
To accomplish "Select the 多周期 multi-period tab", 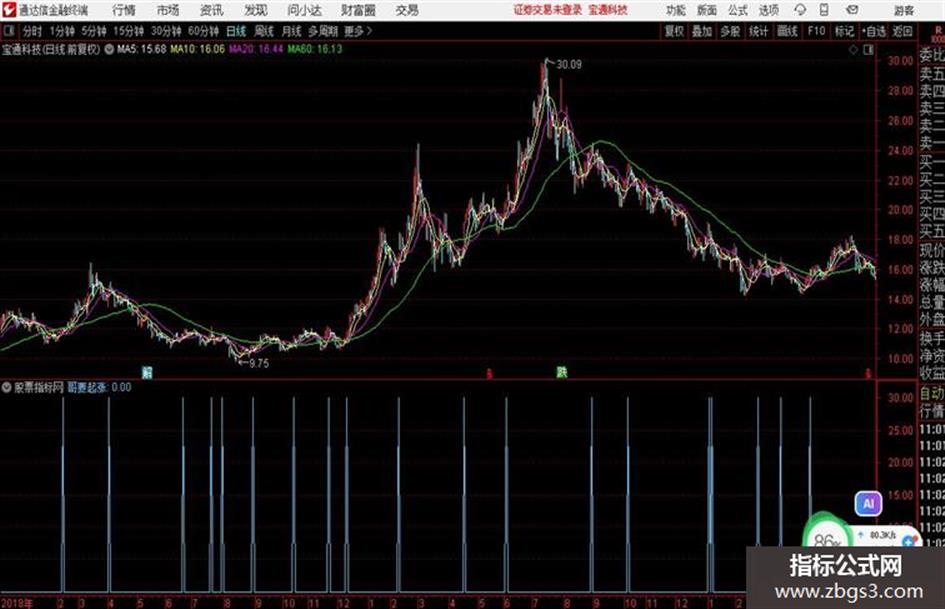I will 323,31.
